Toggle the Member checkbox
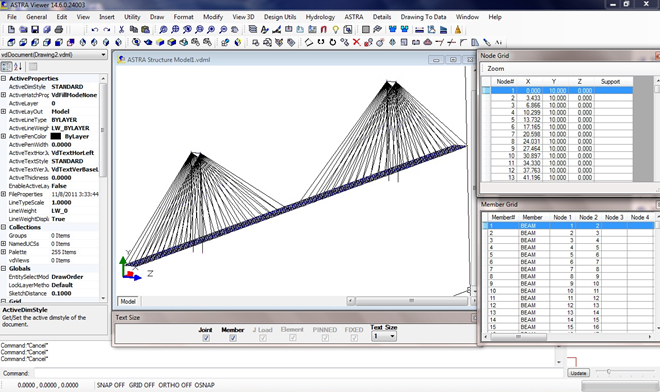This screenshot has width=660, height=392. coord(233,338)
